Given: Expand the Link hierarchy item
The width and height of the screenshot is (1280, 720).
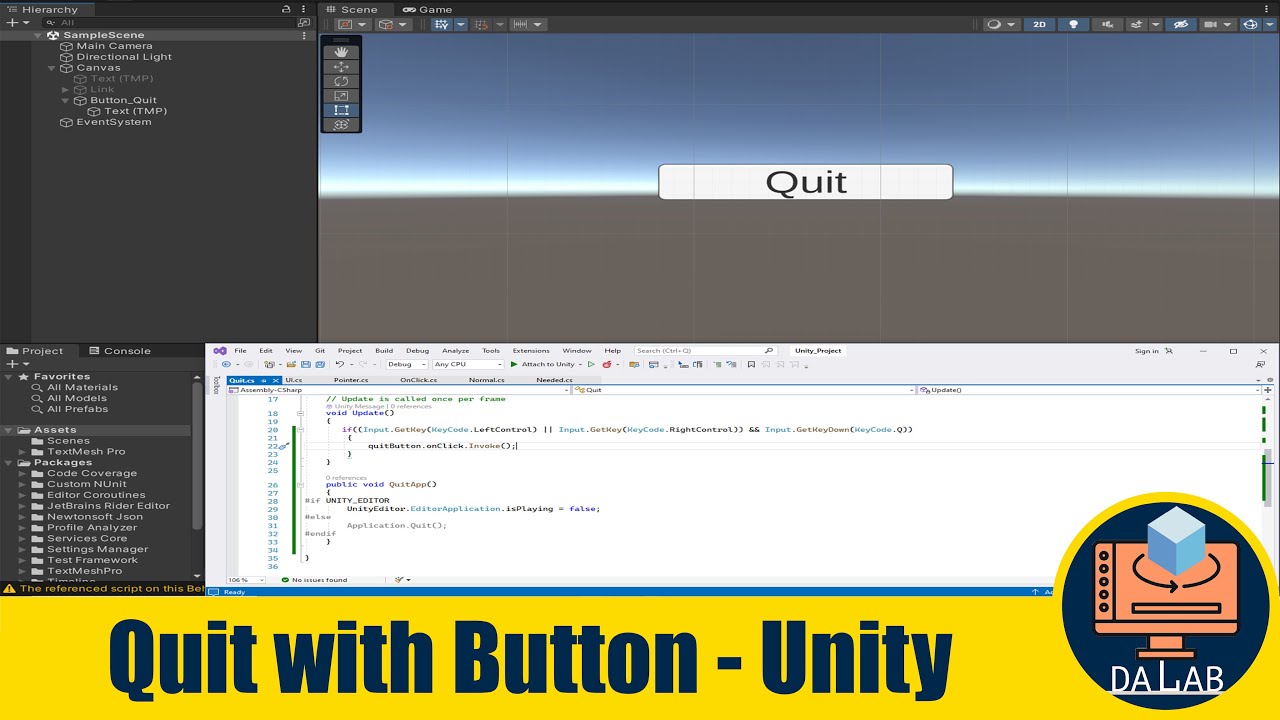Looking at the screenshot, I should (67, 90).
